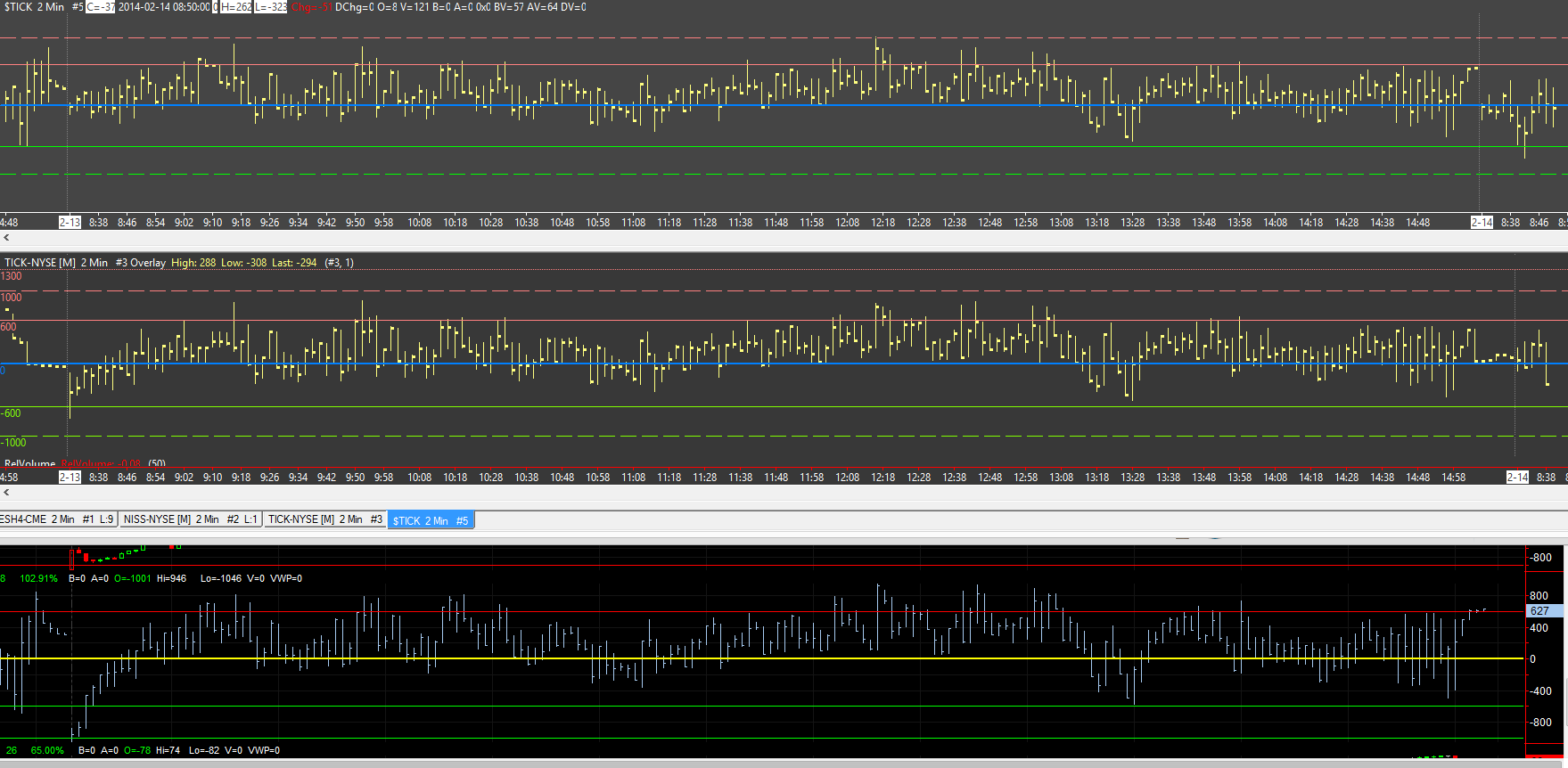
Task: Click the 12:18 time label on top chart
Action: tap(883, 223)
